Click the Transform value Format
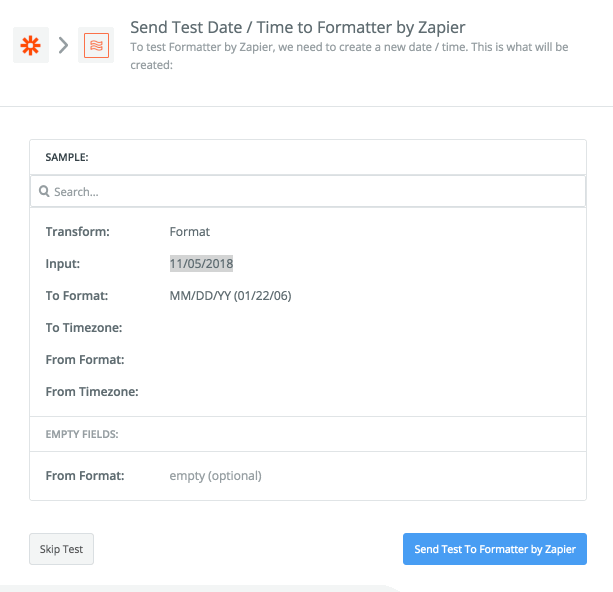 [x=190, y=231]
